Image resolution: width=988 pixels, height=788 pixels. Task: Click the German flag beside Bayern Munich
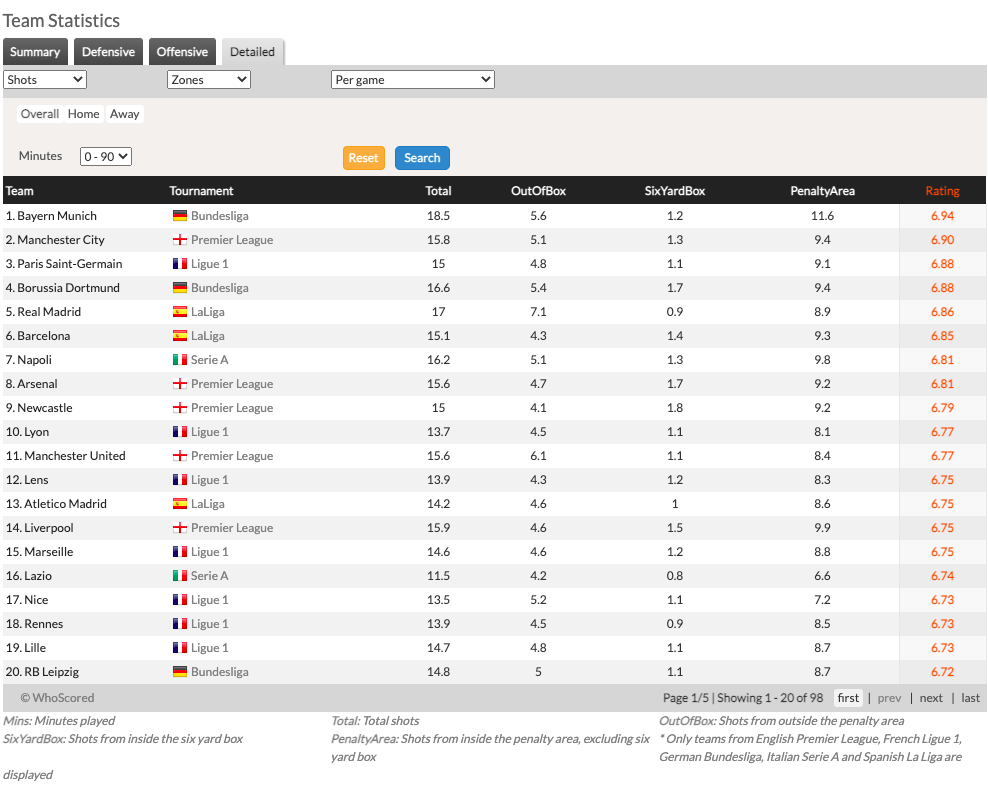180,216
